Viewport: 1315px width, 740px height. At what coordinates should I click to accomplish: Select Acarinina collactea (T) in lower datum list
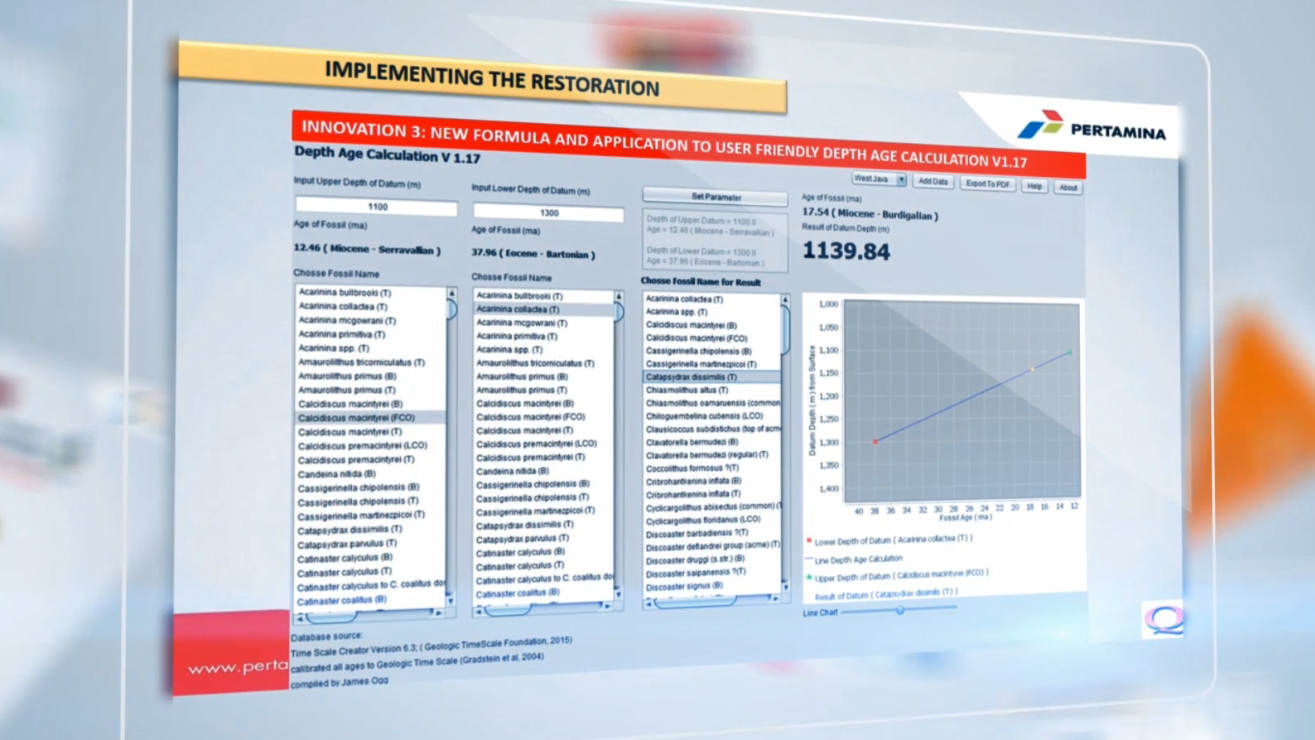pyautogui.click(x=518, y=310)
